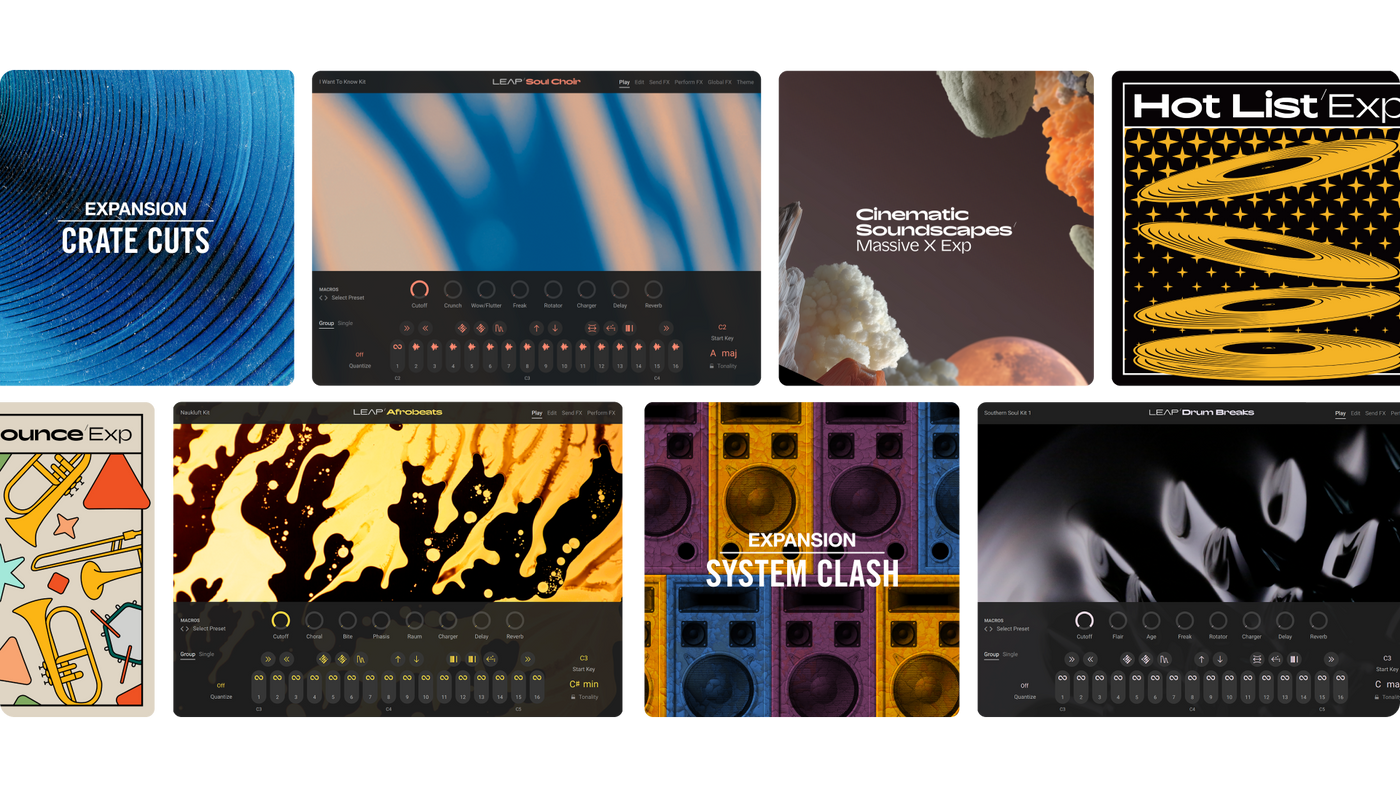The height and width of the screenshot is (787, 1400).
Task: Click the curved reverse arrow icon in Soul Choir
Action: 610,328
